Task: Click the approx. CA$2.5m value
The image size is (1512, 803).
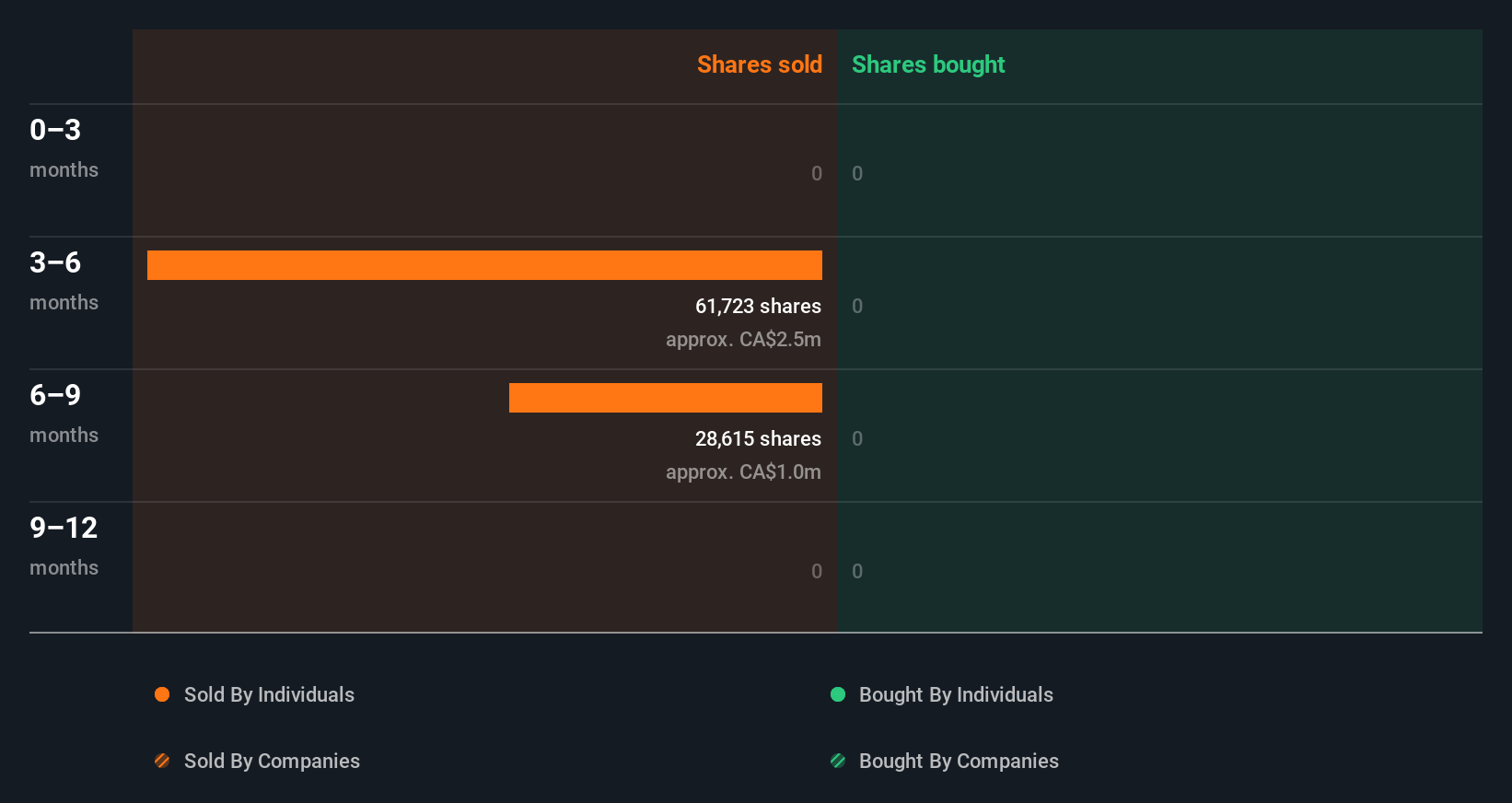Action: 743,339
